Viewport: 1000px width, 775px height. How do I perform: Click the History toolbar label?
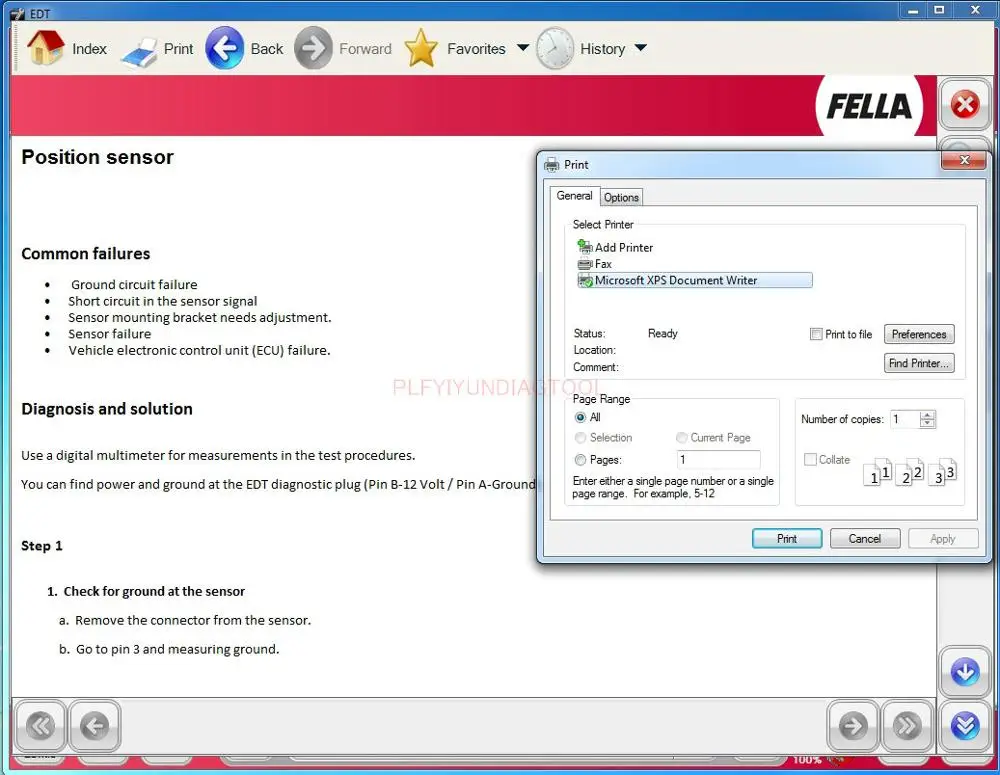[x=603, y=49]
